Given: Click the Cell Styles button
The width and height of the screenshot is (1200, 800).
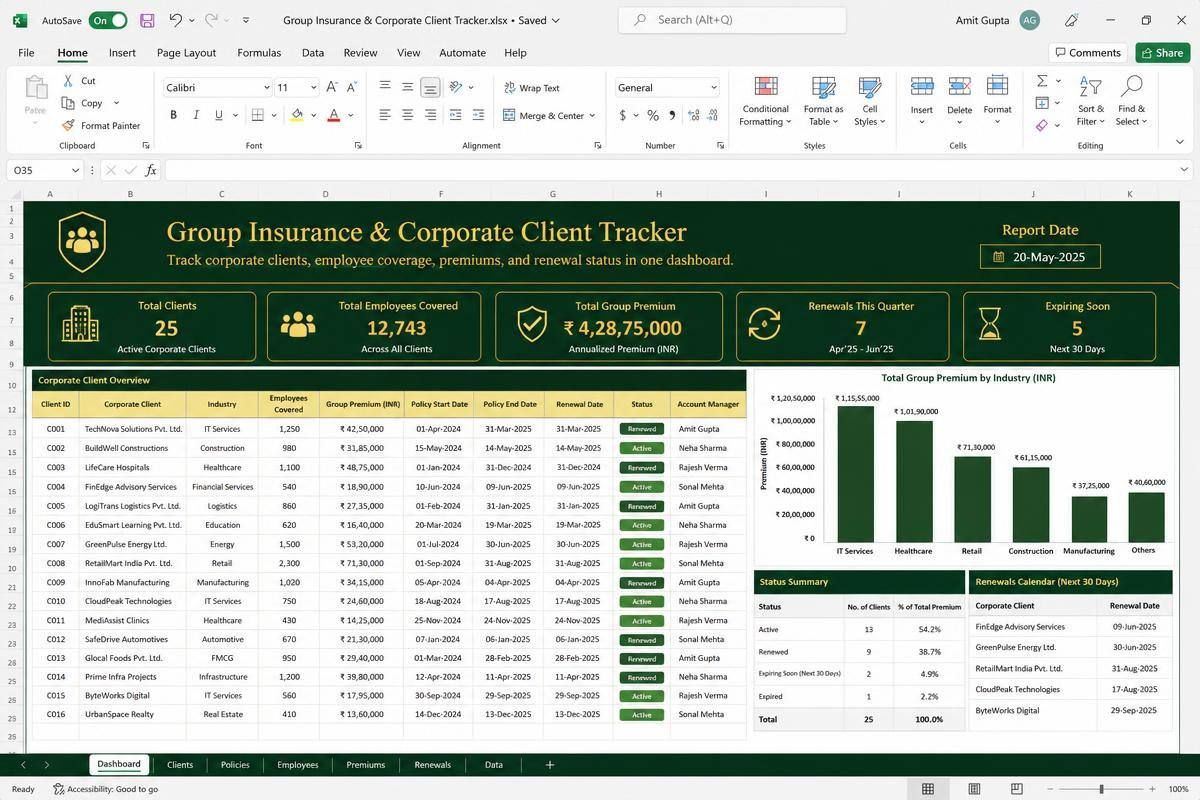Looking at the screenshot, I should [869, 102].
